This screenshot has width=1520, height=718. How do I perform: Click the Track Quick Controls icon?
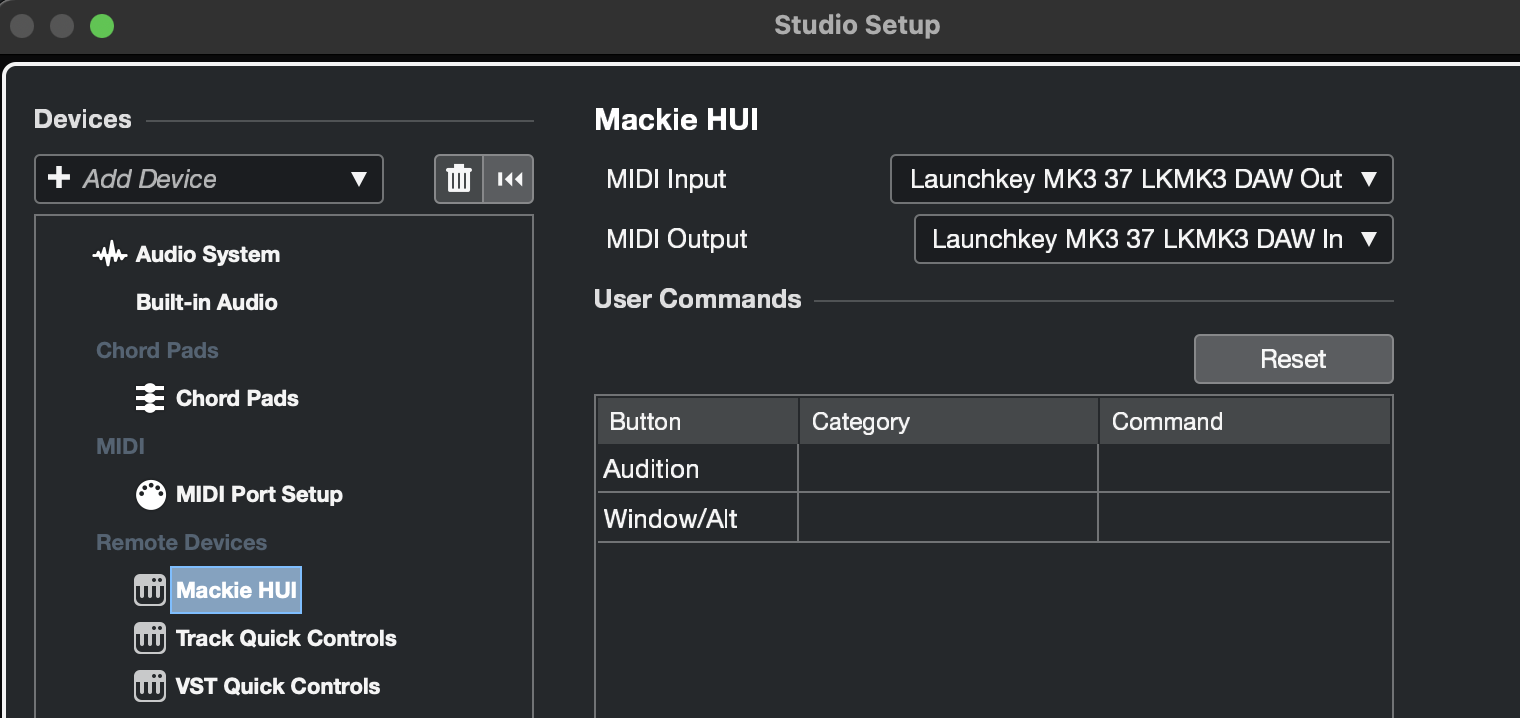click(150, 638)
